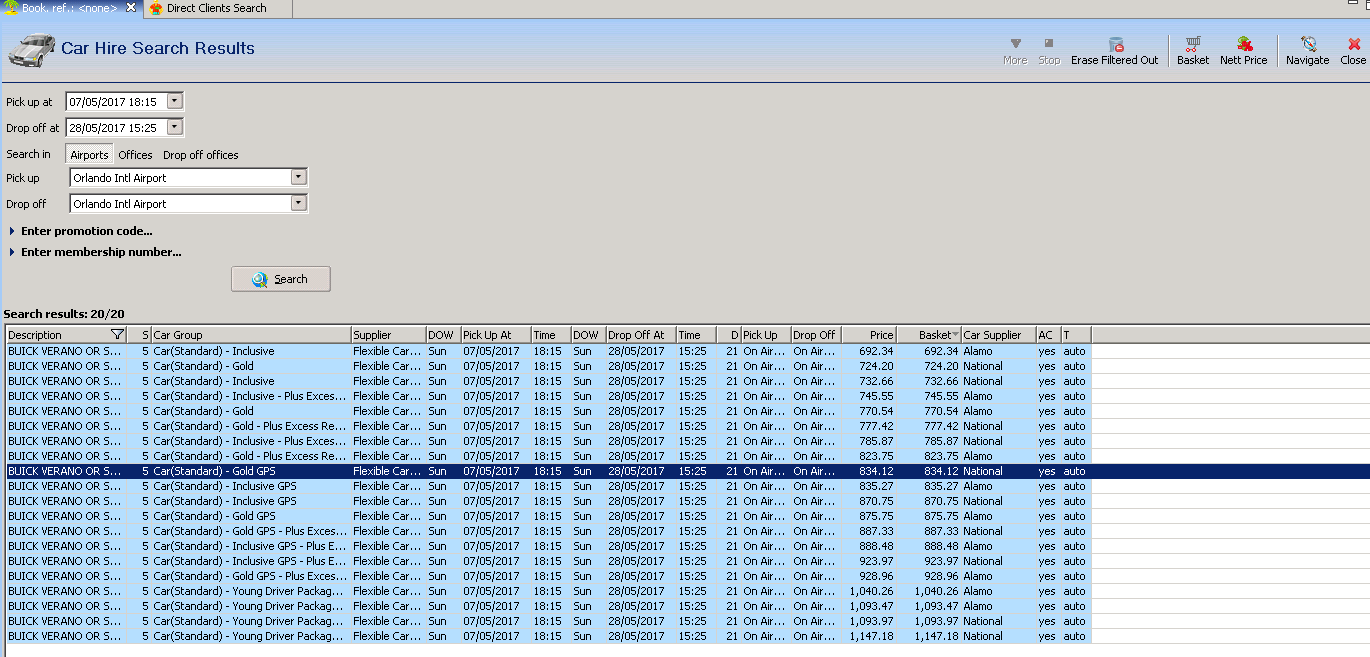Select the row priced 732.66

point(548,381)
